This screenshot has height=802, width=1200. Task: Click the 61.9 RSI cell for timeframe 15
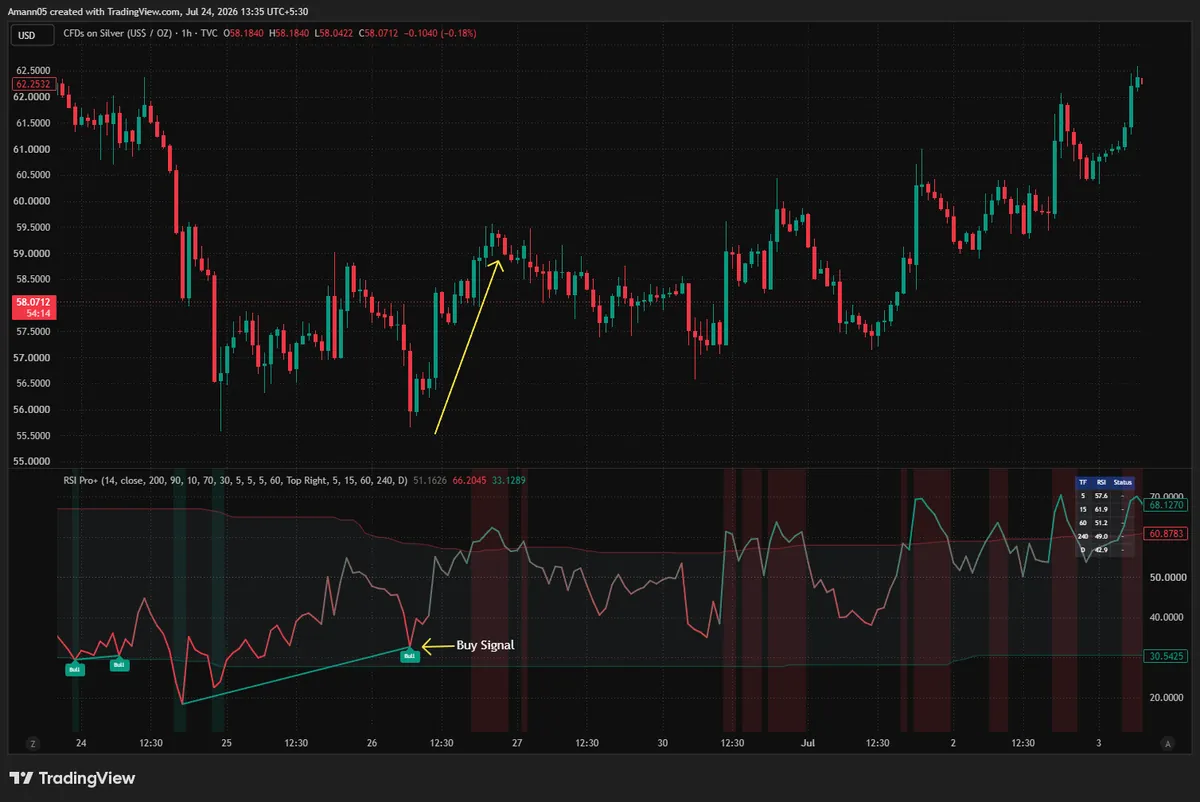[x=1101, y=509]
